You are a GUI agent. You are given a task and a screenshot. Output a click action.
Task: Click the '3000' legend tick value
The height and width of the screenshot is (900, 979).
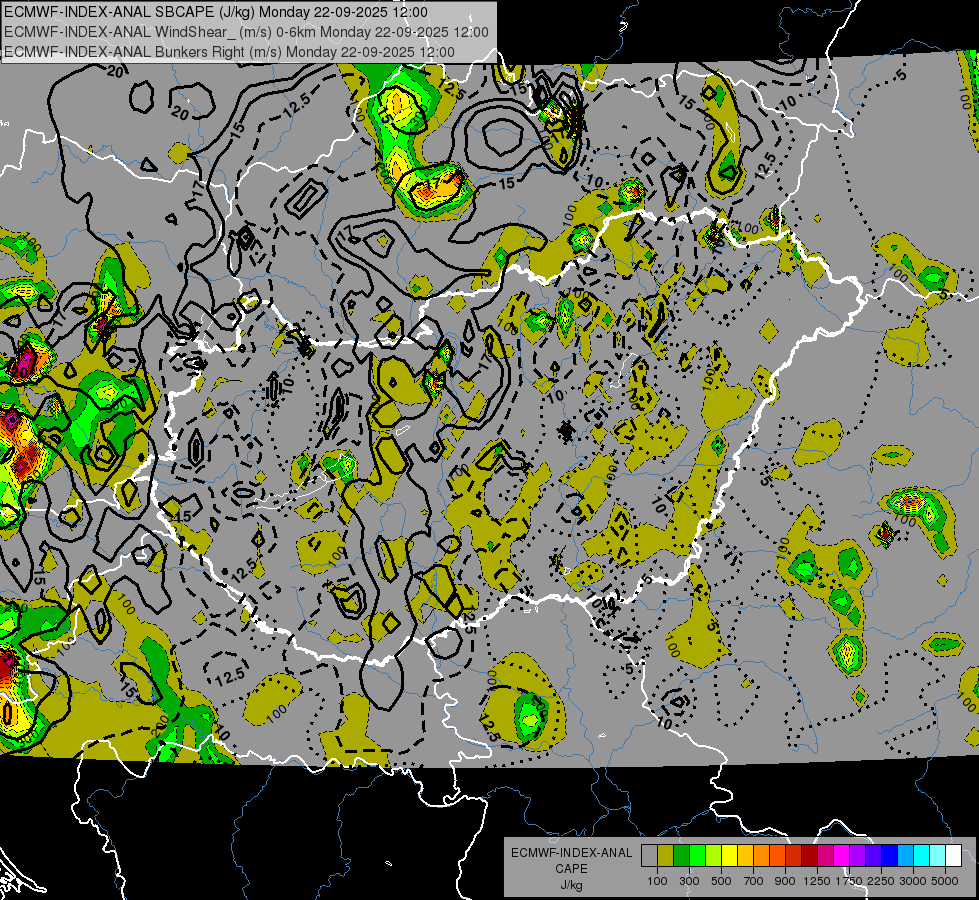pyautogui.click(x=913, y=881)
